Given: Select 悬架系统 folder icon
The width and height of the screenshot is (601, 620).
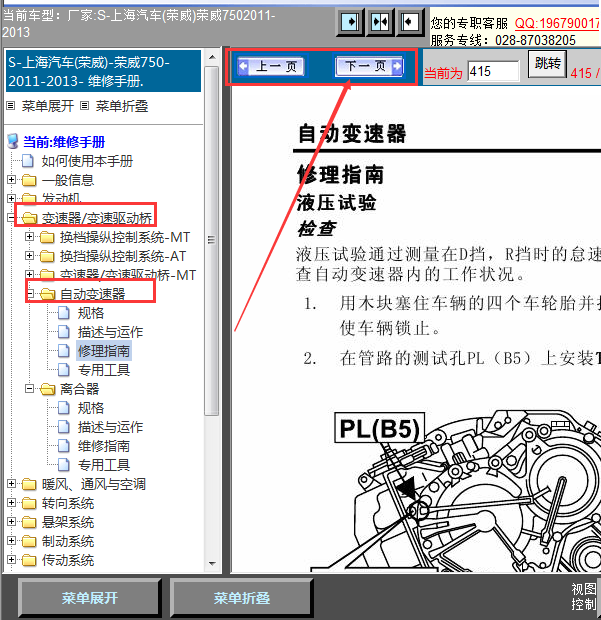Looking at the screenshot, I should tap(29, 522).
